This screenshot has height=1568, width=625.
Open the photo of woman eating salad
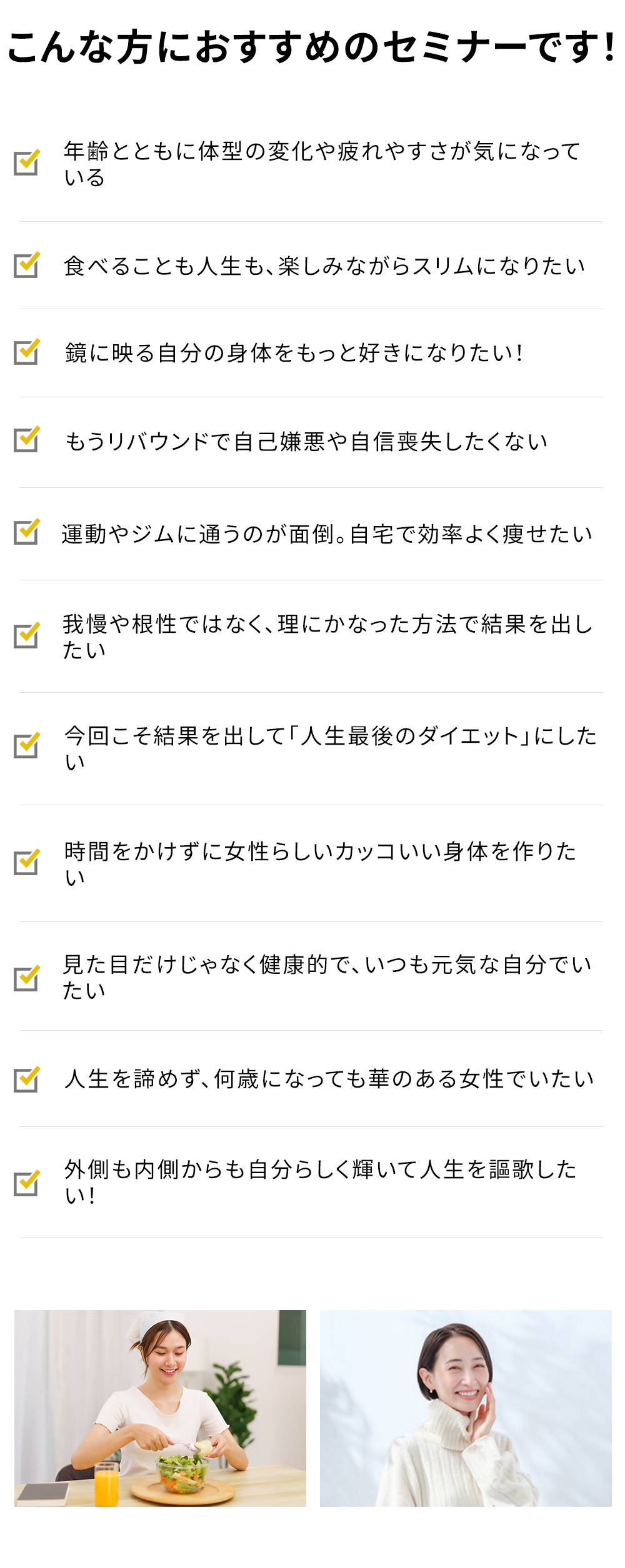160,1408
